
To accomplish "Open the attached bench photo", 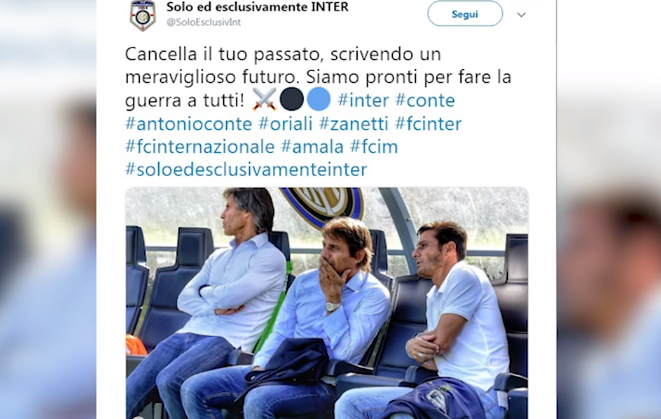I will (327, 303).
